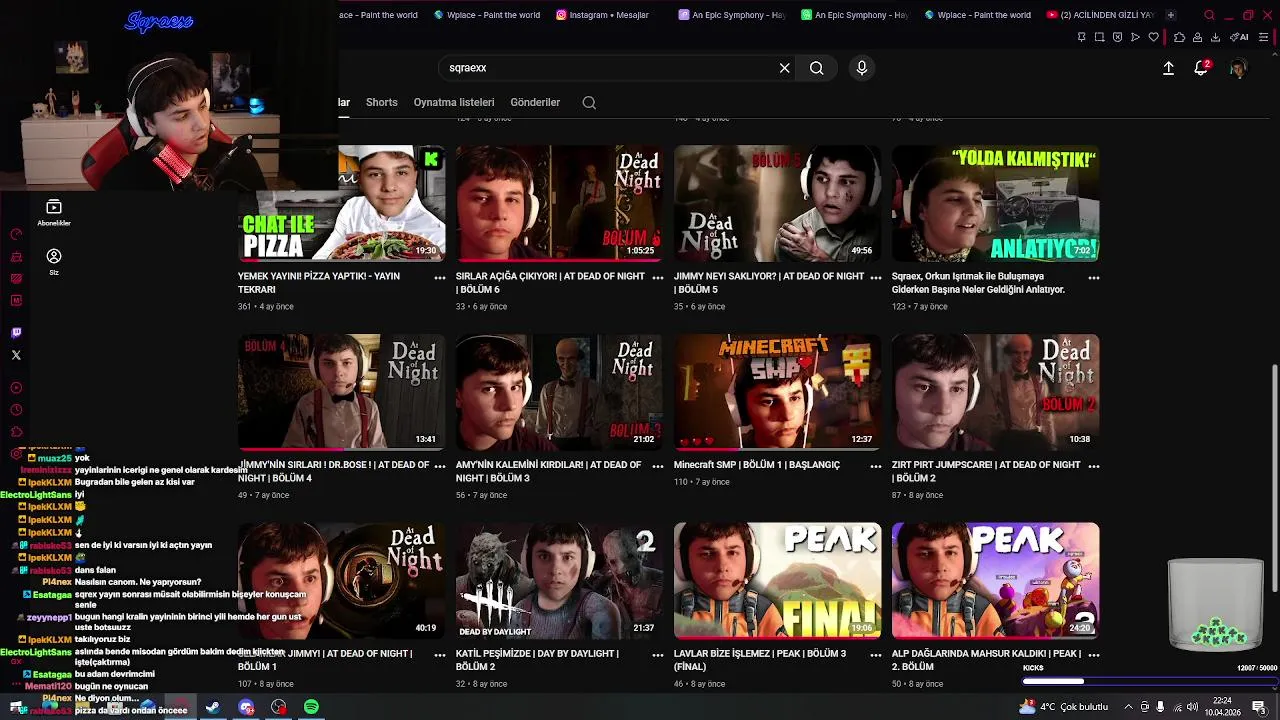This screenshot has height=720, width=1280.
Task: Open options for Orkun Işıtmak story video
Action: click(x=1094, y=278)
